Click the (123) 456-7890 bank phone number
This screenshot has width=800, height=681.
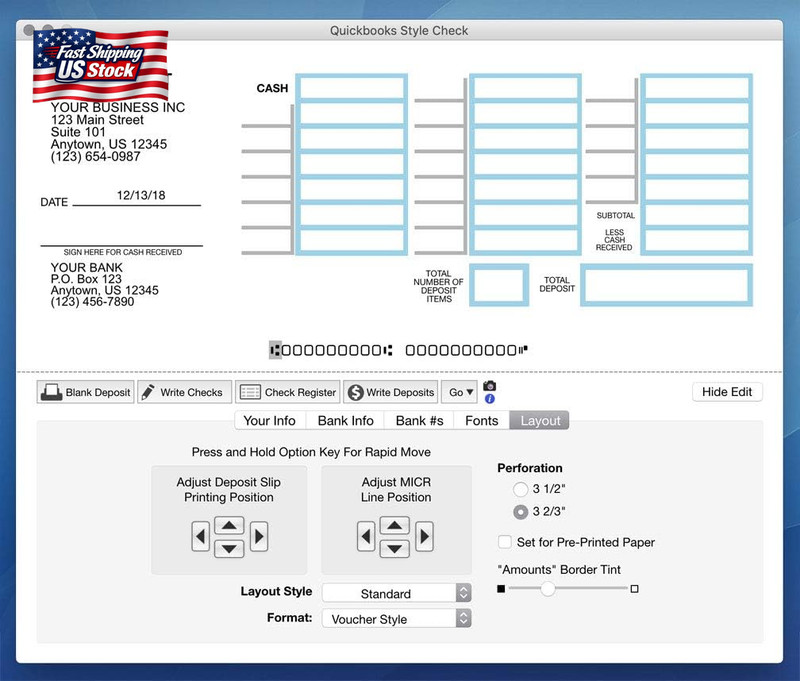pyautogui.click(x=92, y=301)
